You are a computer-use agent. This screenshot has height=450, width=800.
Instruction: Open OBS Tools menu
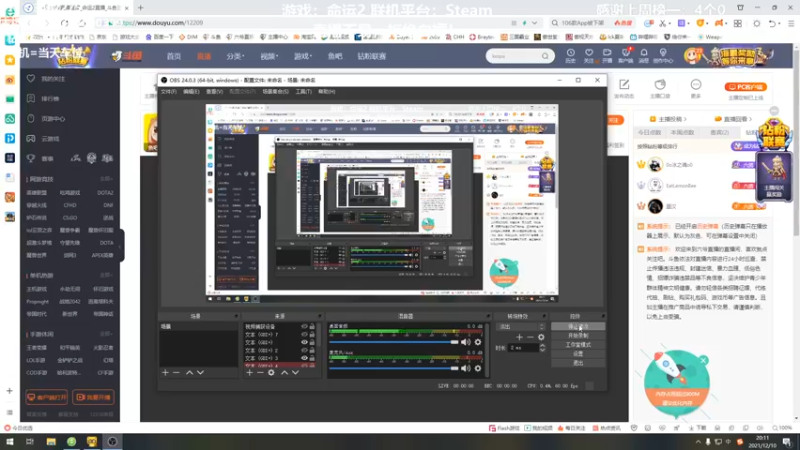tap(304, 92)
